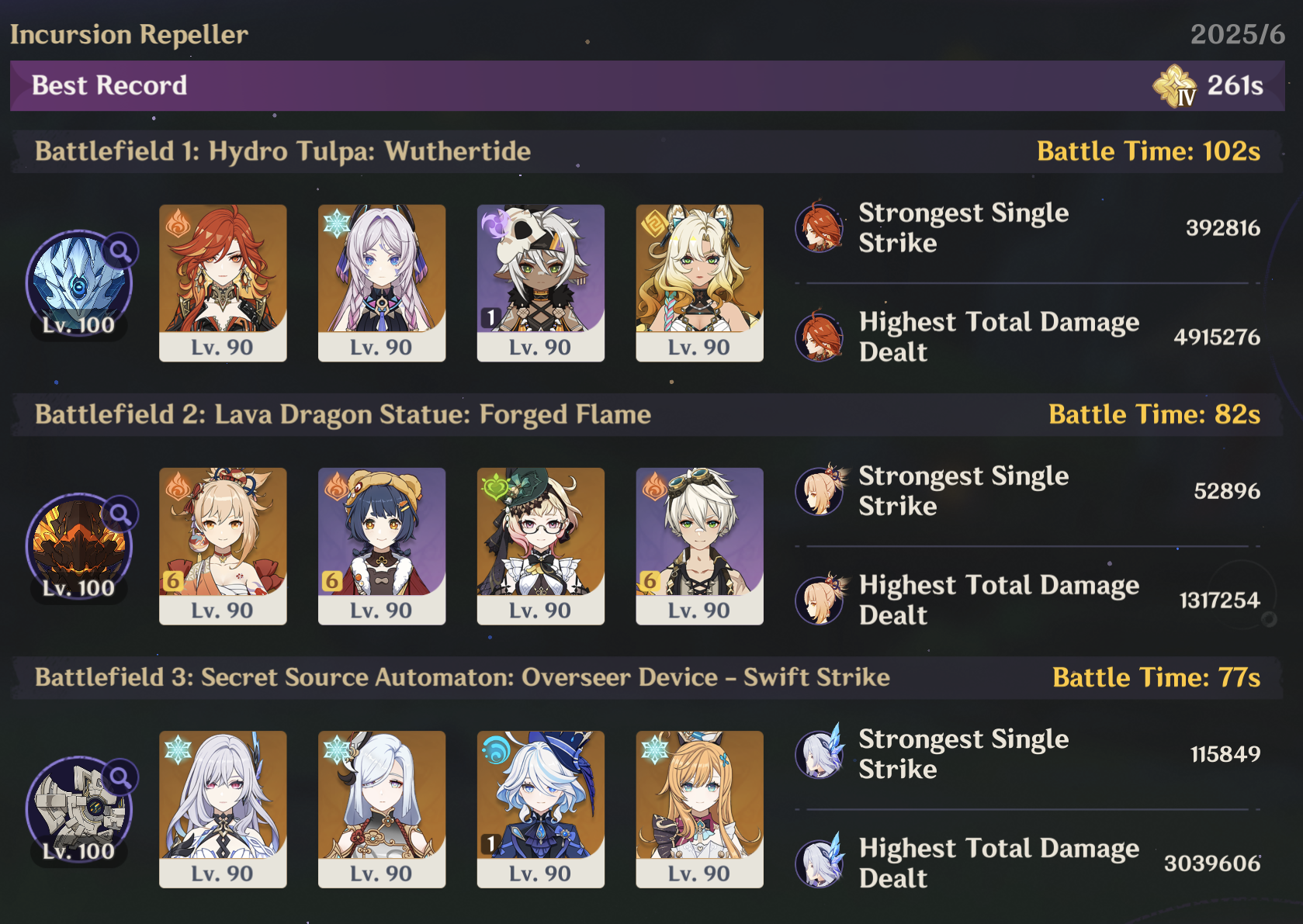Inspect the Secret Source Automaton boss icon
Image resolution: width=1303 pixels, height=924 pixels.
[x=78, y=810]
